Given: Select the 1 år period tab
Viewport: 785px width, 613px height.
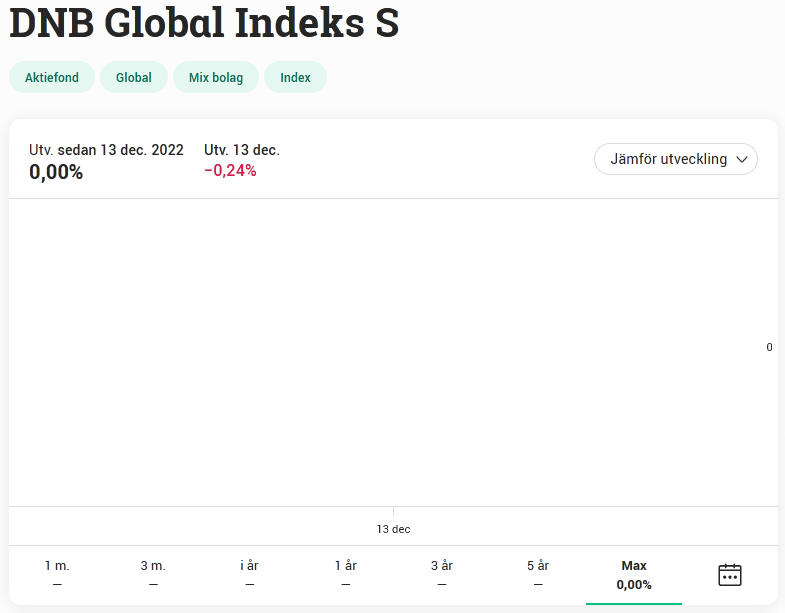Looking at the screenshot, I should tap(345, 575).
